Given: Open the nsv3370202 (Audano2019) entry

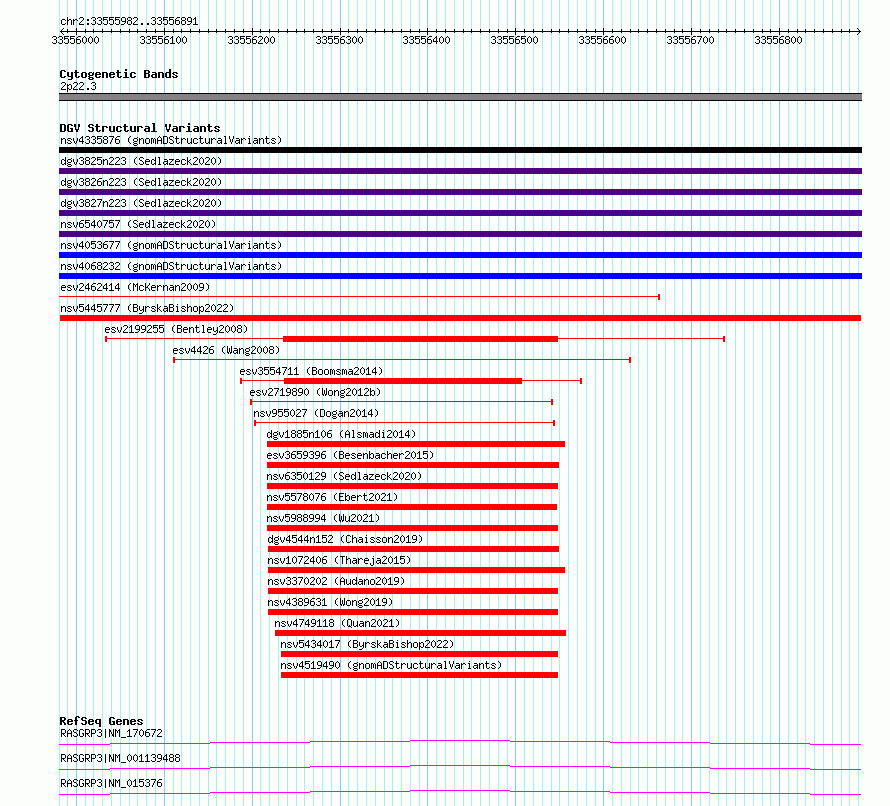Looking at the screenshot, I should 336,581.
